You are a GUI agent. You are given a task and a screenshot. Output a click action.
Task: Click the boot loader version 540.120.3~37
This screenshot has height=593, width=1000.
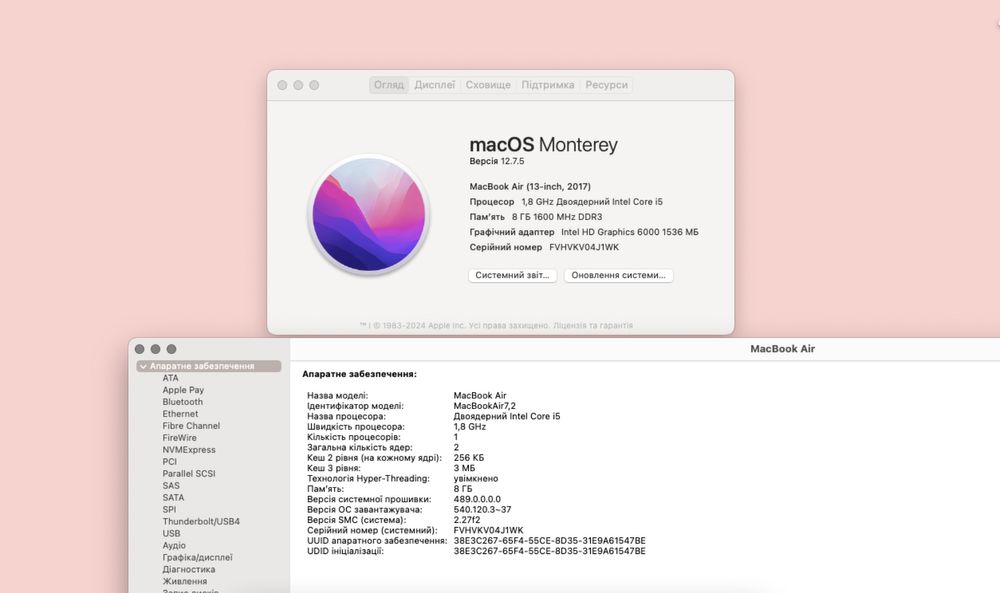click(x=482, y=509)
